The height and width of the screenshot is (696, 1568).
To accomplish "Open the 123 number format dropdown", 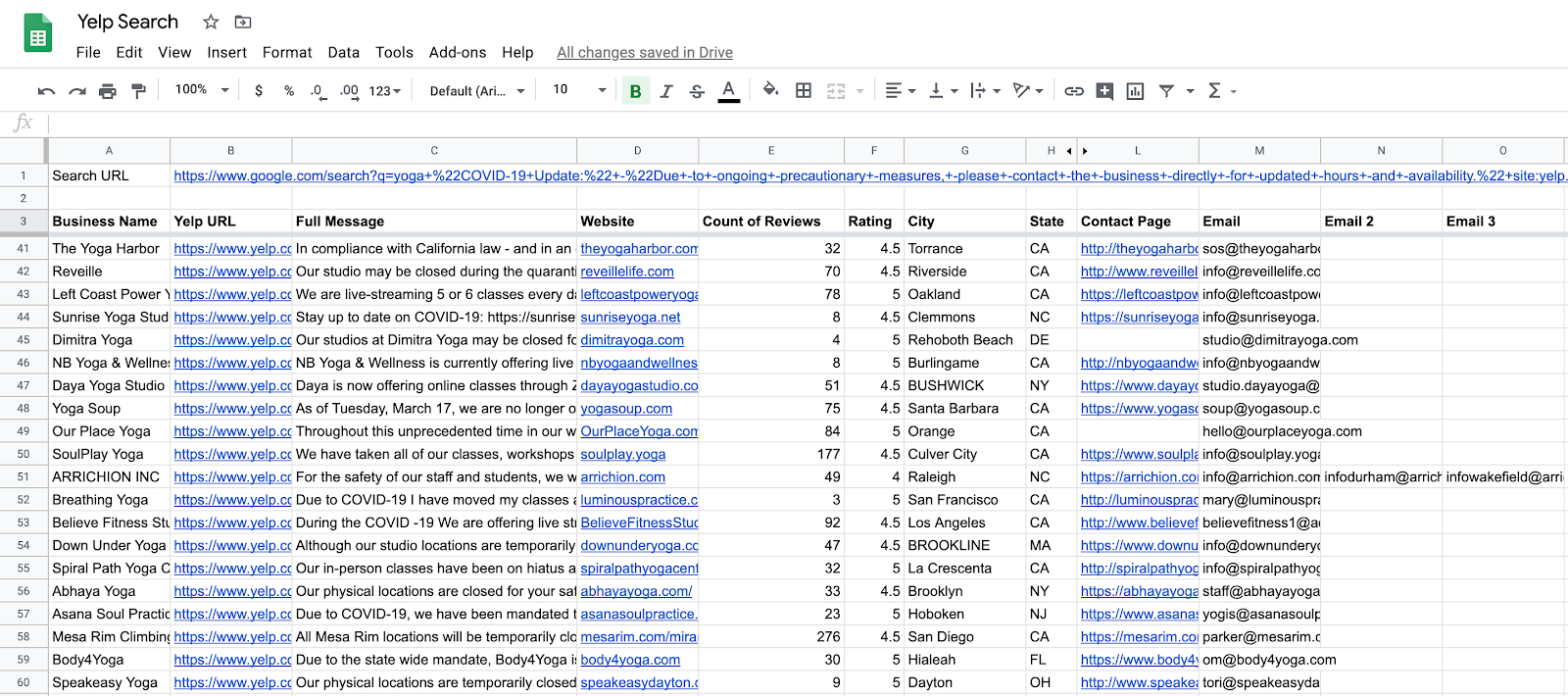I will 385,91.
